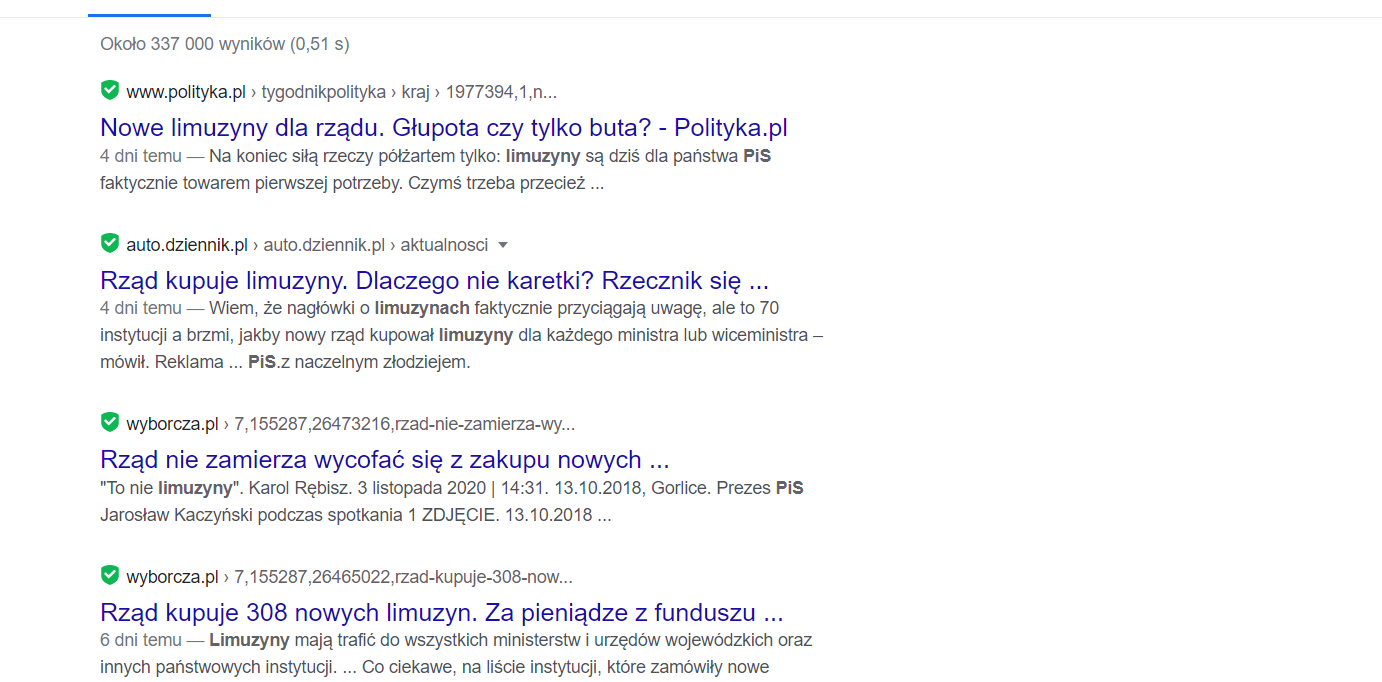Open 'Nowe limuzyny dla rządu' Polityka.pl result
Image resolution: width=1382 pixels, height=682 pixels.
pos(444,128)
